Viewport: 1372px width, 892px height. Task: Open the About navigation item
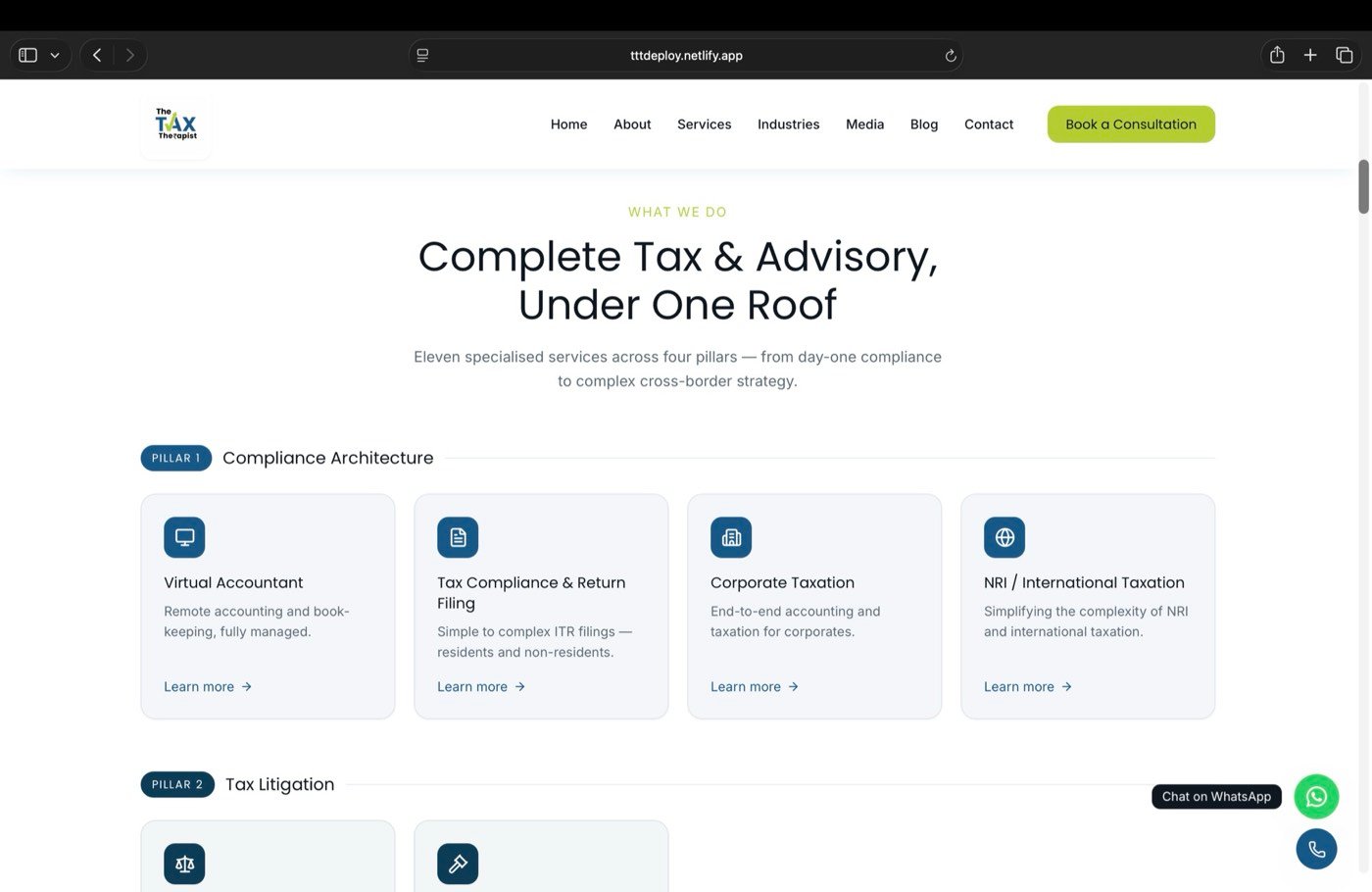(x=632, y=124)
